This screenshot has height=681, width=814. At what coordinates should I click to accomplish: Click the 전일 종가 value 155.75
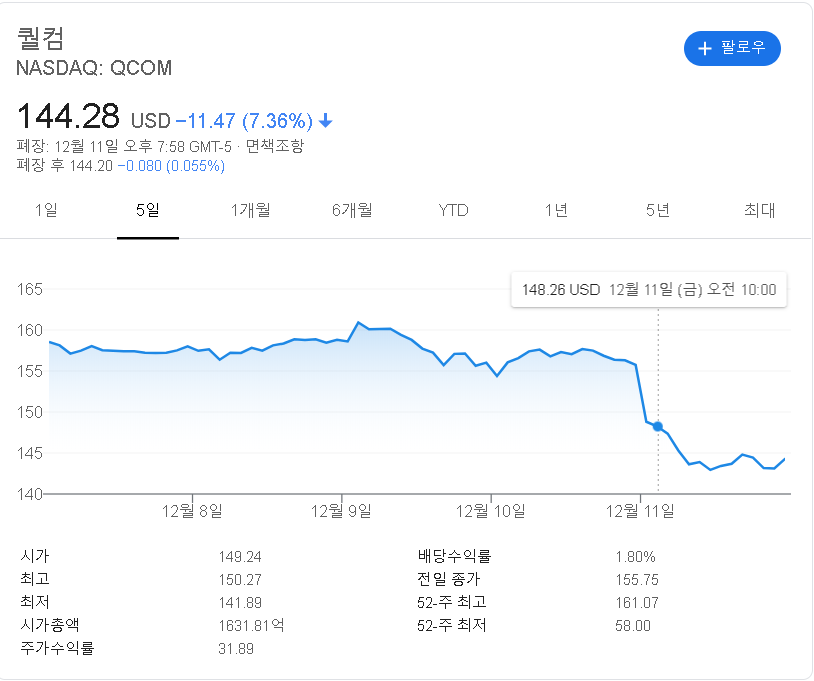click(x=637, y=580)
